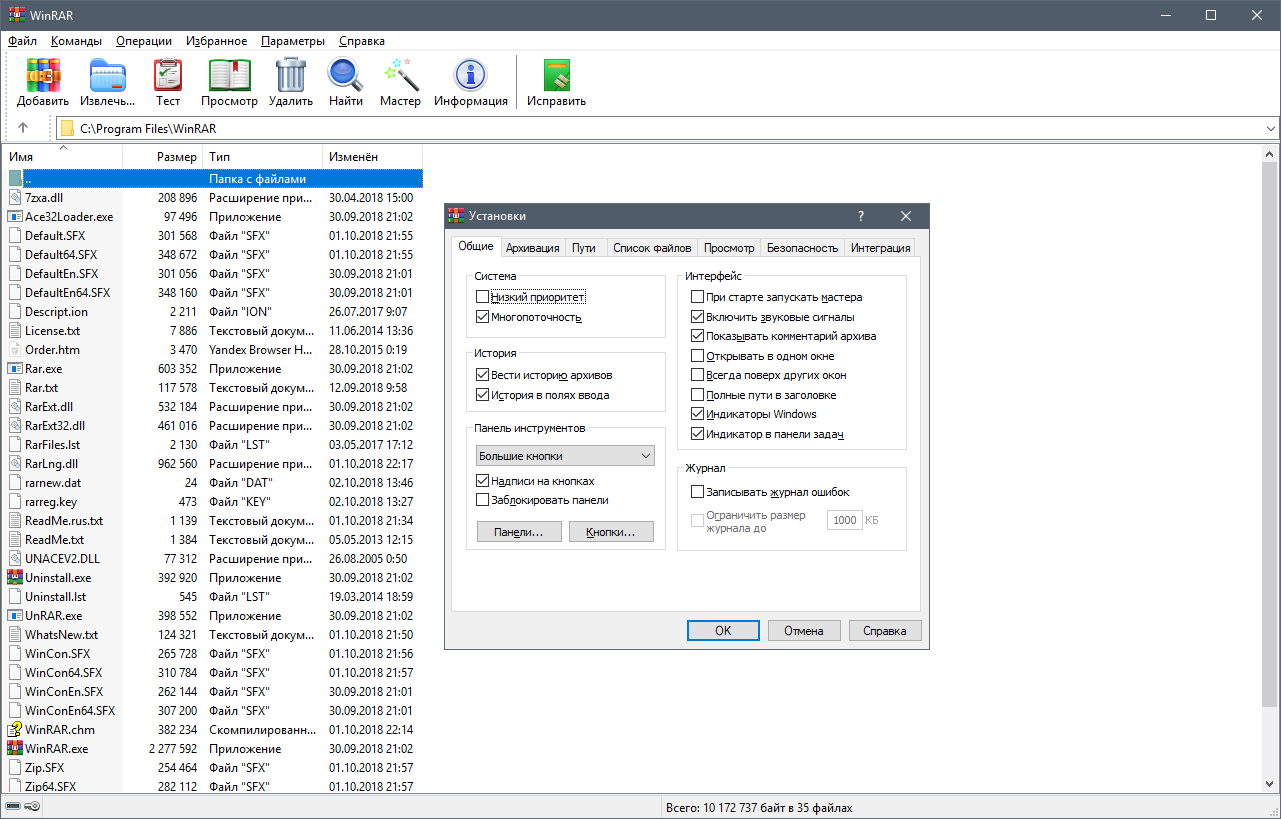1281x819 pixels.
Task: Click the Панели... button
Action: pos(519,532)
